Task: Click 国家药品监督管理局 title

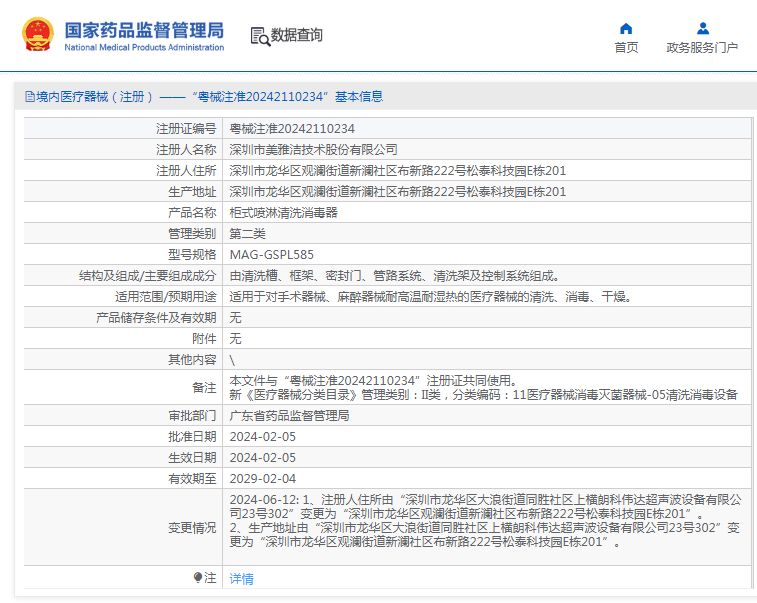Action: (x=144, y=30)
